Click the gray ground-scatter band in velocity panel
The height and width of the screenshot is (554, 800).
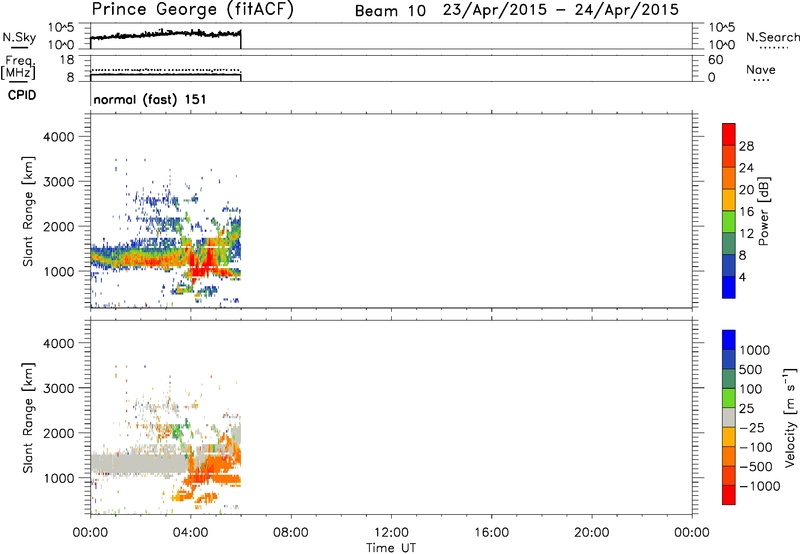click(138, 463)
